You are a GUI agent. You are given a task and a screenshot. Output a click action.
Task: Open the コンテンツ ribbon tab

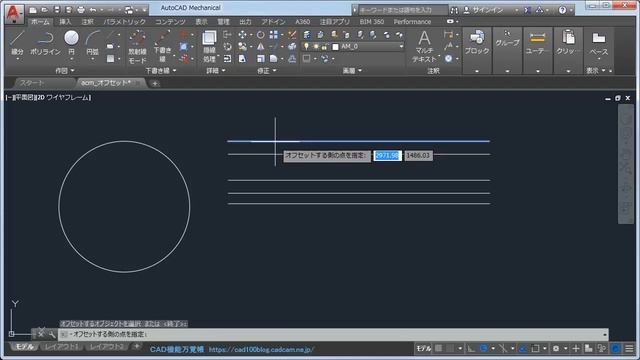170,22
